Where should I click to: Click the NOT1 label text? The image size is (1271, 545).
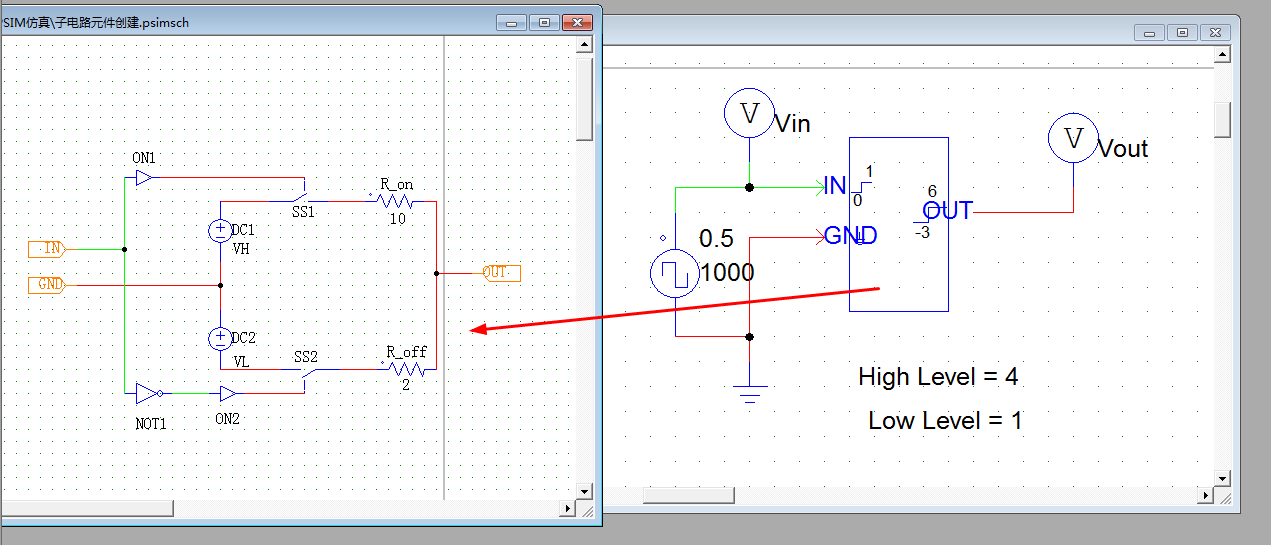click(x=151, y=424)
